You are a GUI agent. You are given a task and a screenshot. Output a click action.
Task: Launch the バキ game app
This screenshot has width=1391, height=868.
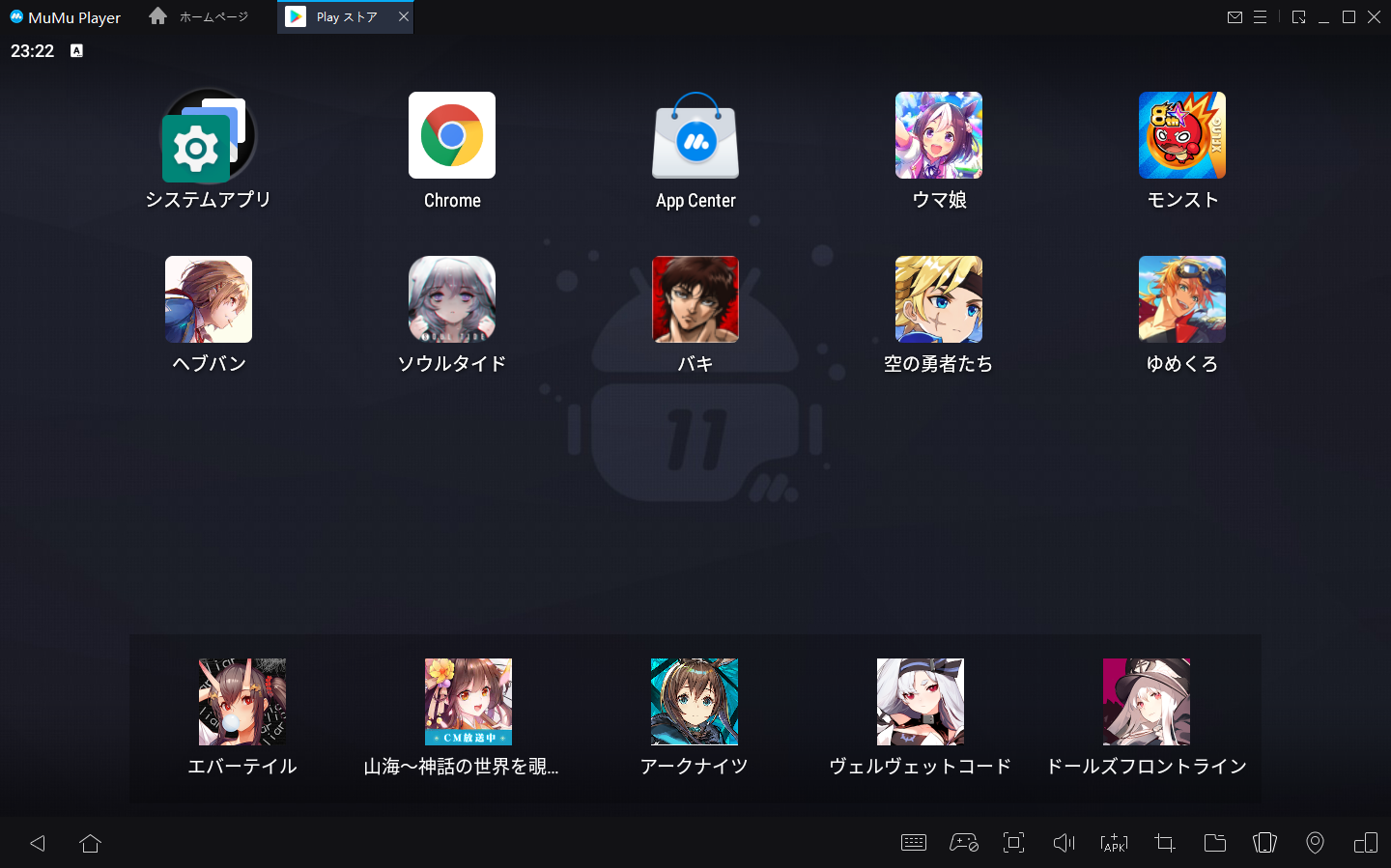point(695,299)
